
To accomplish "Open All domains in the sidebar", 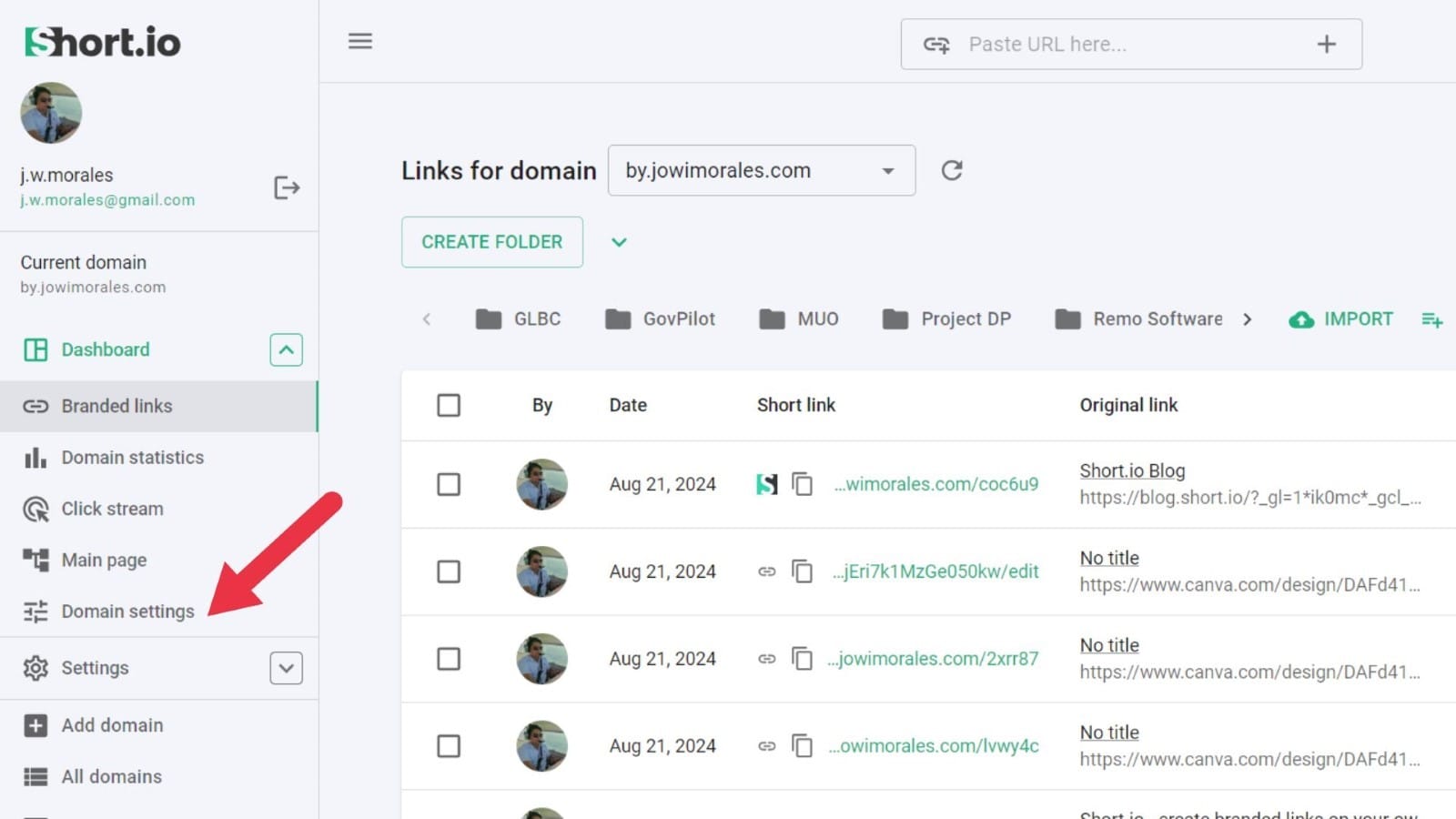I will [158, 776].
